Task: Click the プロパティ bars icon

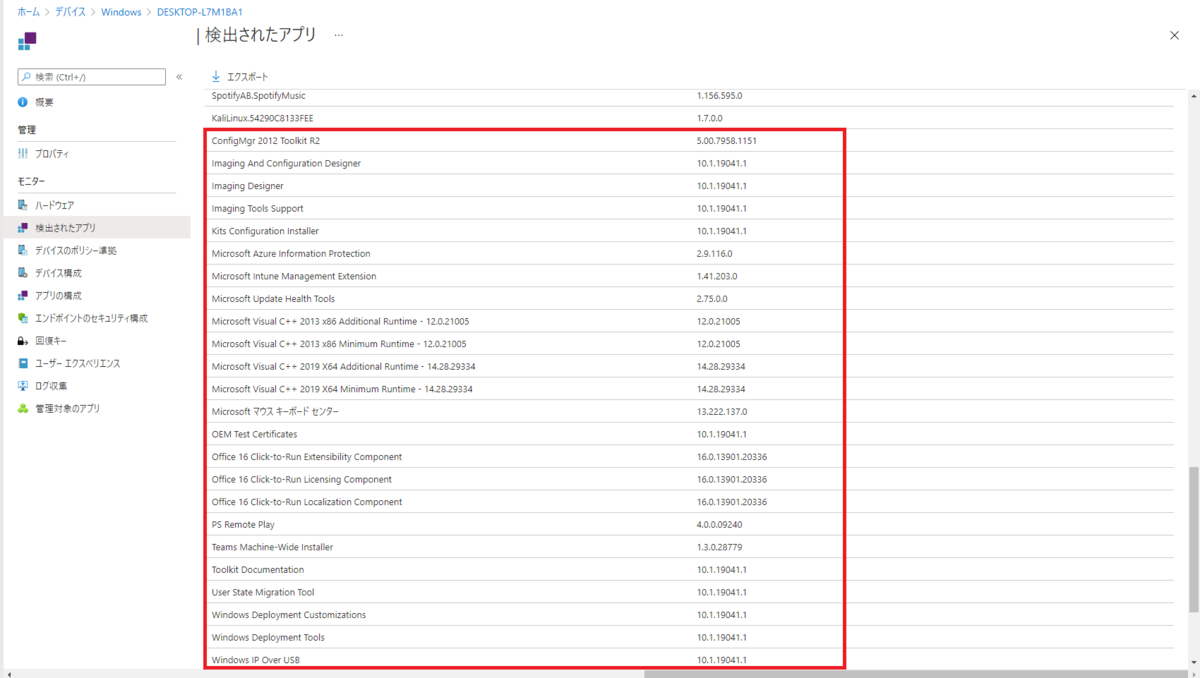Action: coord(23,154)
